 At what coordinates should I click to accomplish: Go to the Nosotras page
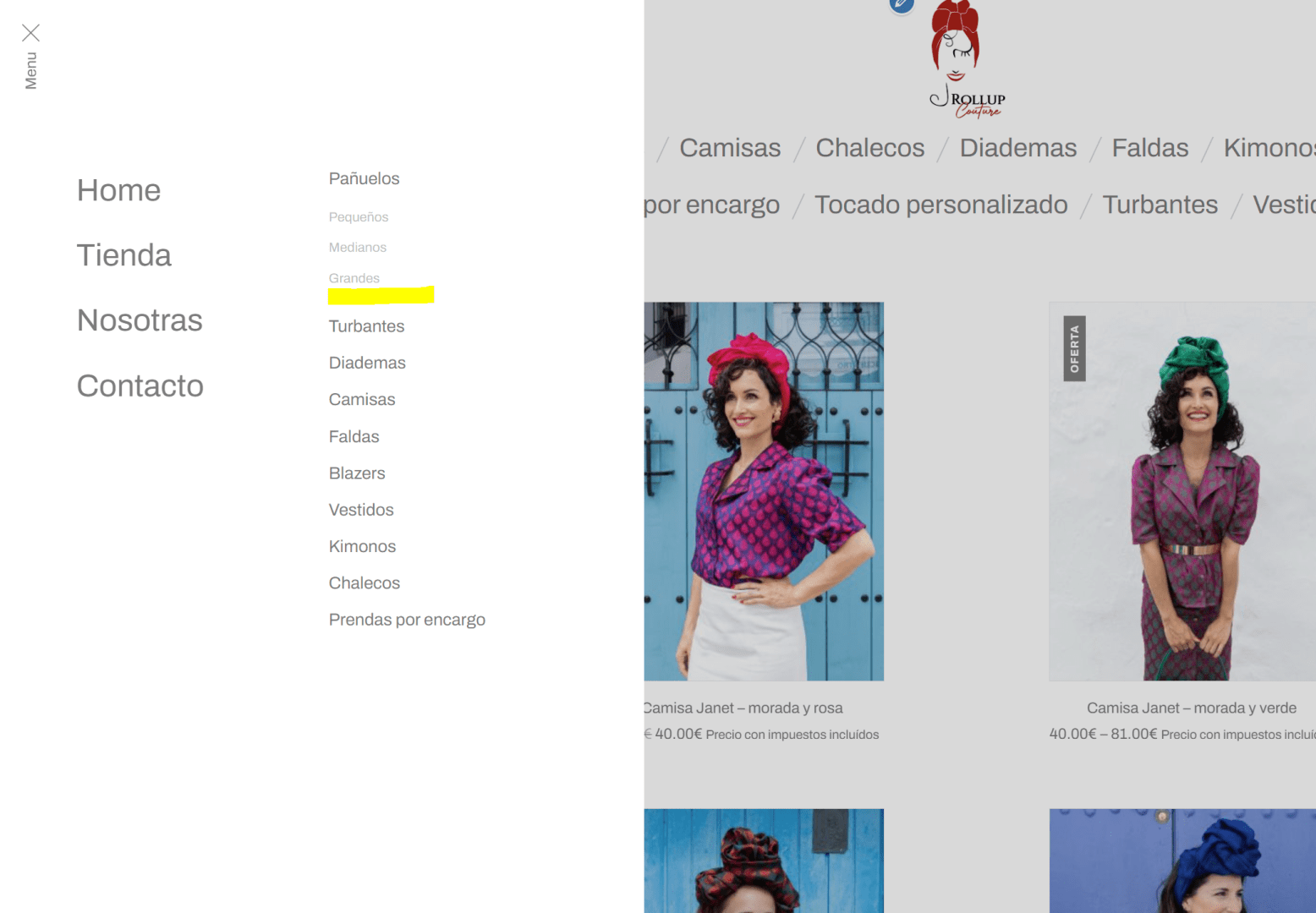click(x=140, y=320)
